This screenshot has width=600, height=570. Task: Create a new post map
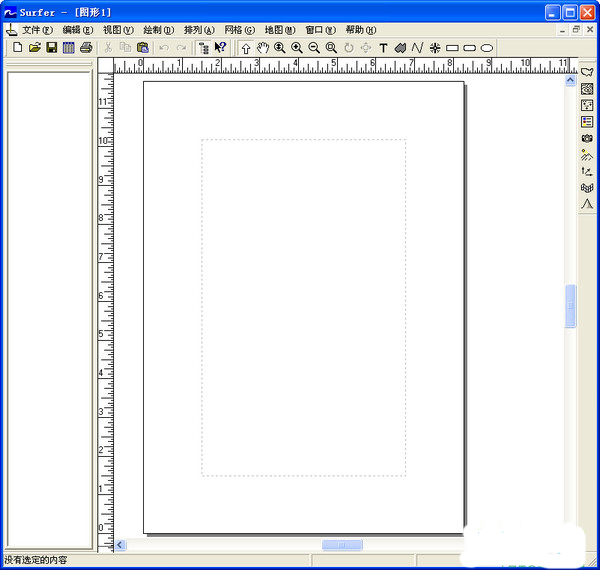pyautogui.click(x=587, y=105)
